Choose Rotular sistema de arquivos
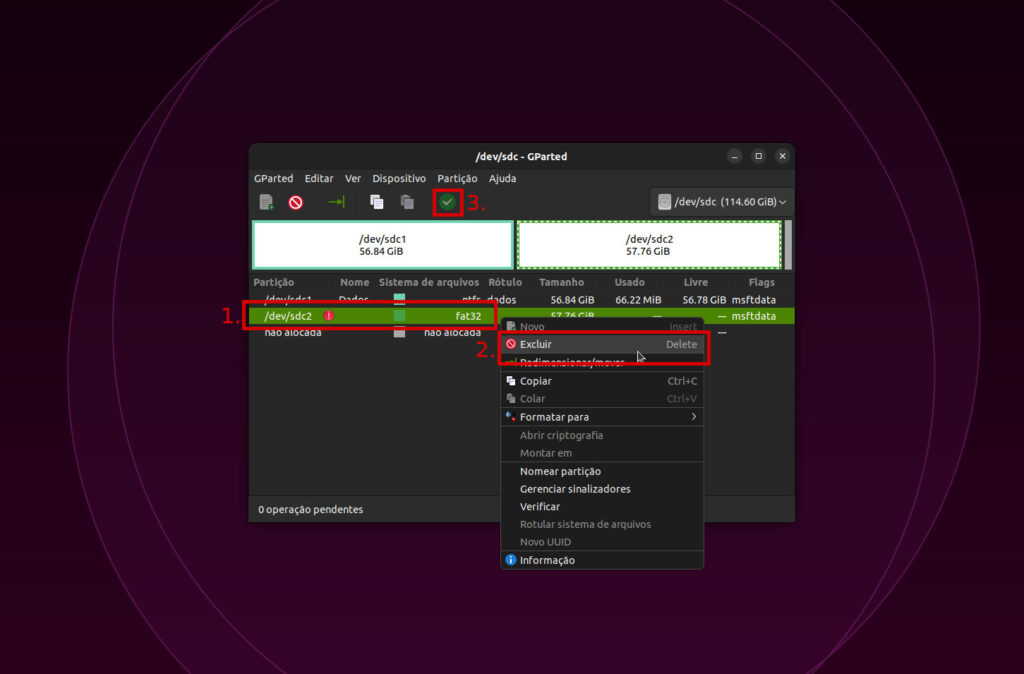Screen dimensions: 1024x674 click(602, 524)
